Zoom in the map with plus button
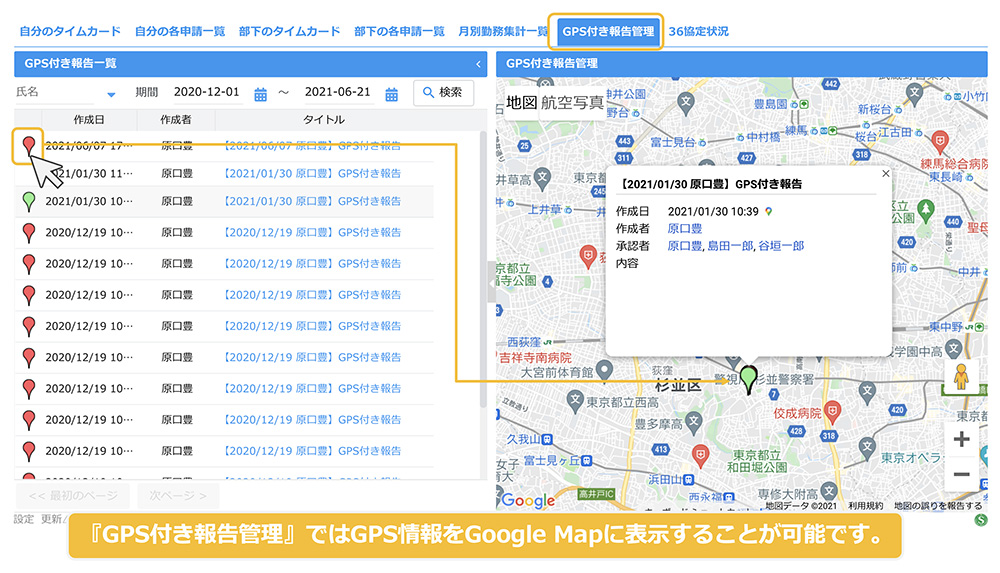1000x573 pixels. coord(961,439)
